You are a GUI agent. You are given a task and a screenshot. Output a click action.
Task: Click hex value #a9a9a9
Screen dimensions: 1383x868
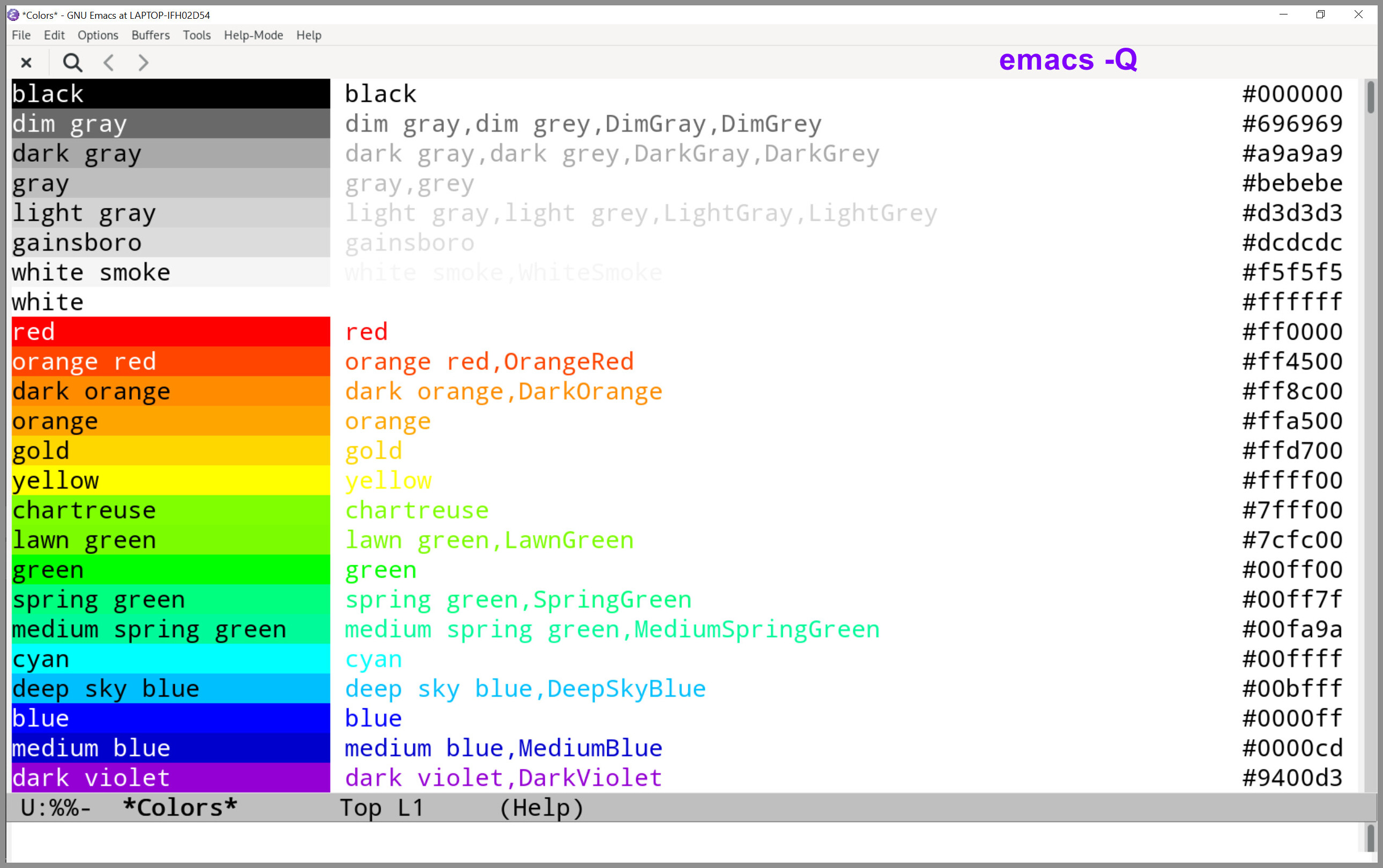[x=1292, y=153]
